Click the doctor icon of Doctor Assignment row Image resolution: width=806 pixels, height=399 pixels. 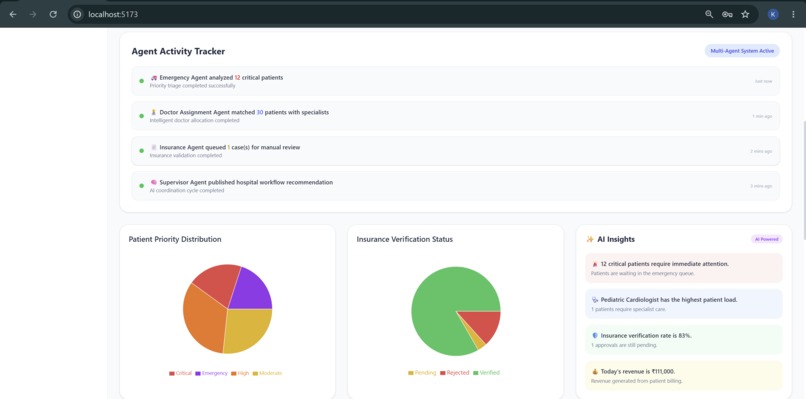154,112
